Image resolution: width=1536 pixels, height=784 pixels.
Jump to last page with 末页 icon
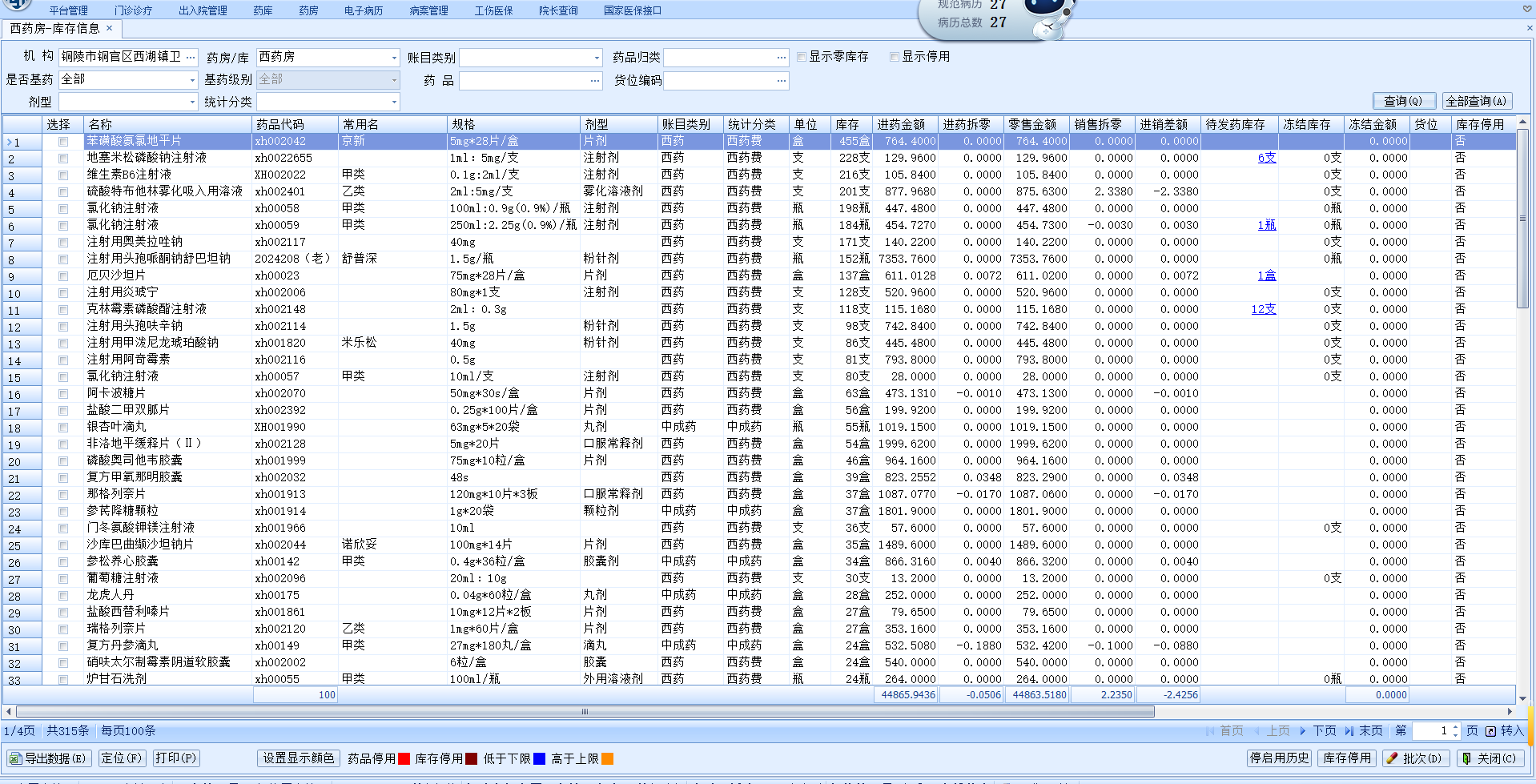pyautogui.click(x=1349, y=731)
